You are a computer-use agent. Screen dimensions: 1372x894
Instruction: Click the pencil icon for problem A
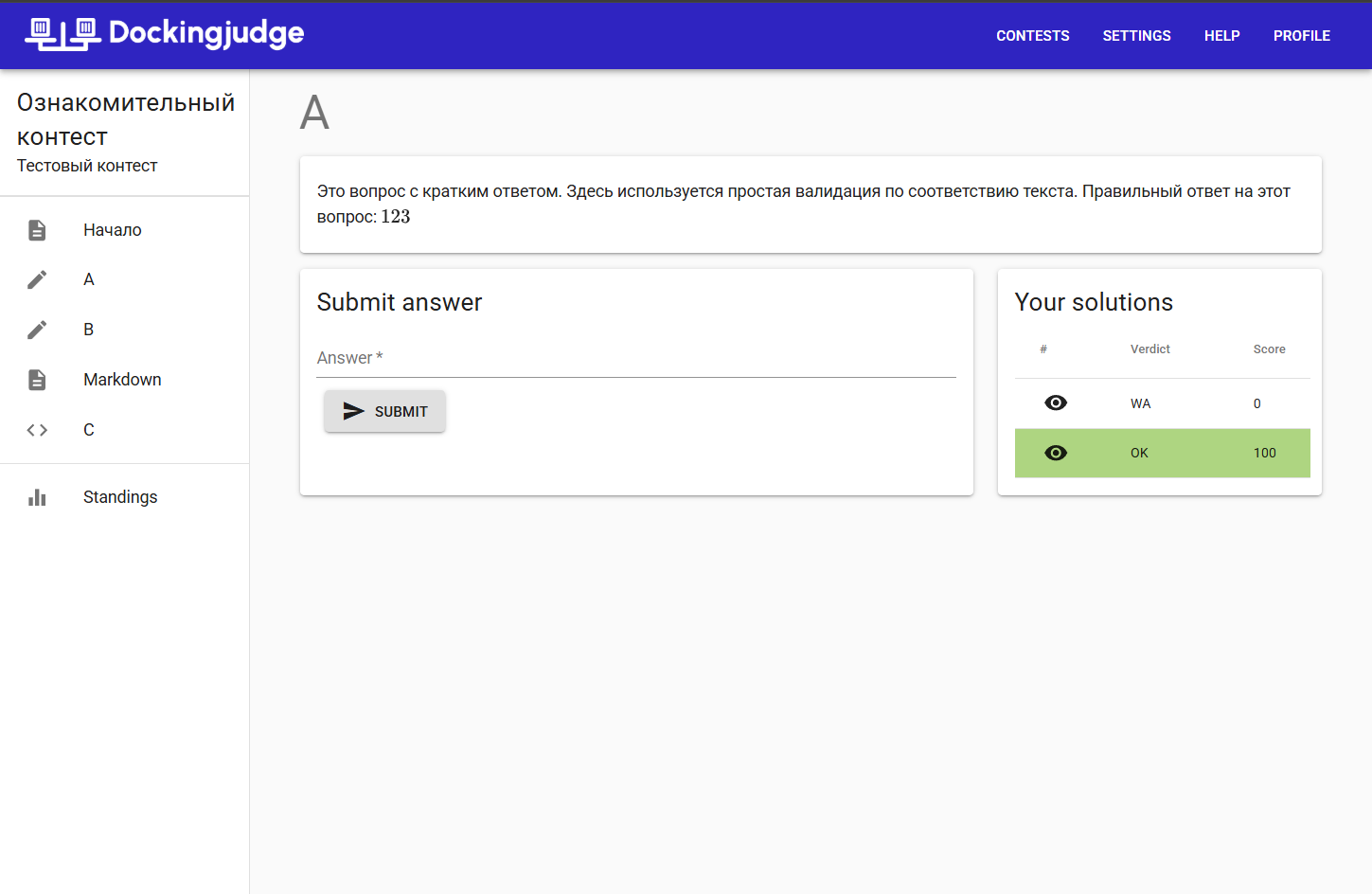point(37,279)
